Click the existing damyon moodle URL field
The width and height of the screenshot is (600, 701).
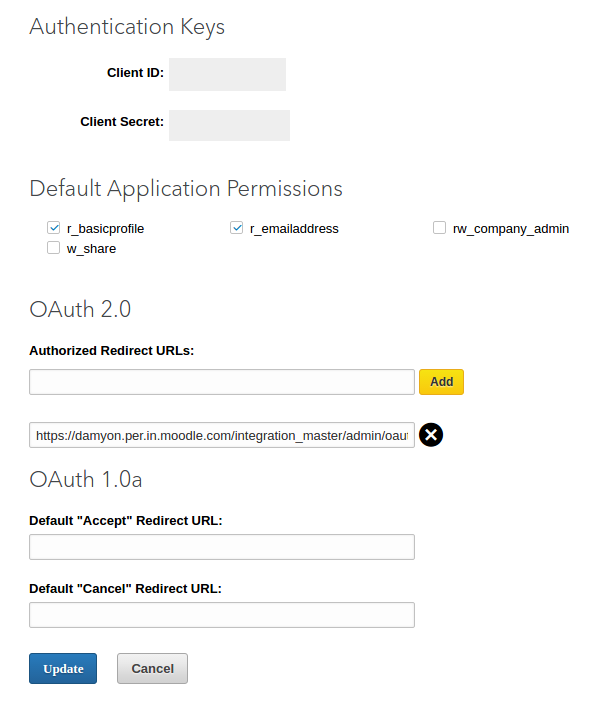pyautogui.click(x=221, y=435)
